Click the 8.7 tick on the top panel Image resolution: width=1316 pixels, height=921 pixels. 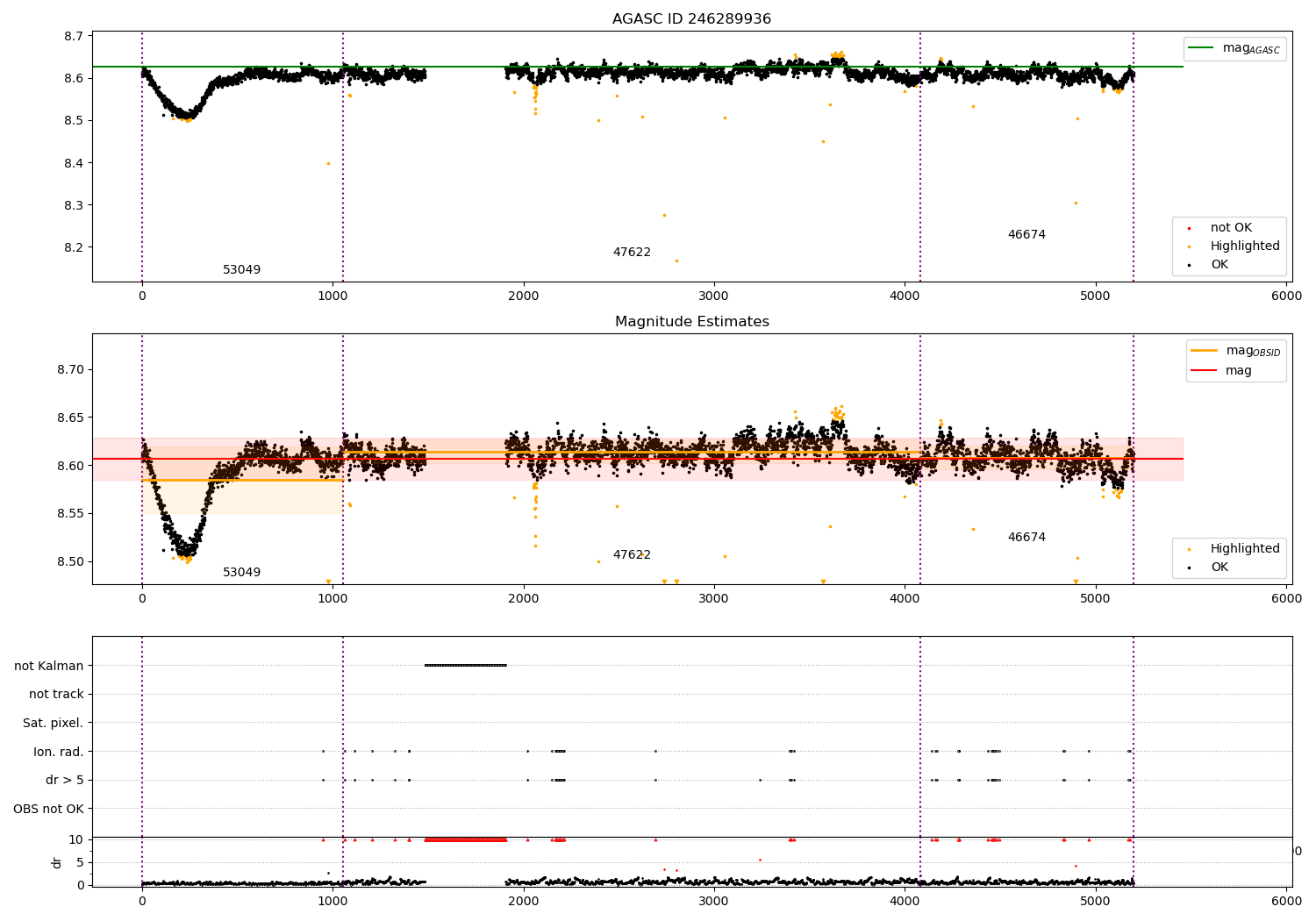tap(74, 36)
